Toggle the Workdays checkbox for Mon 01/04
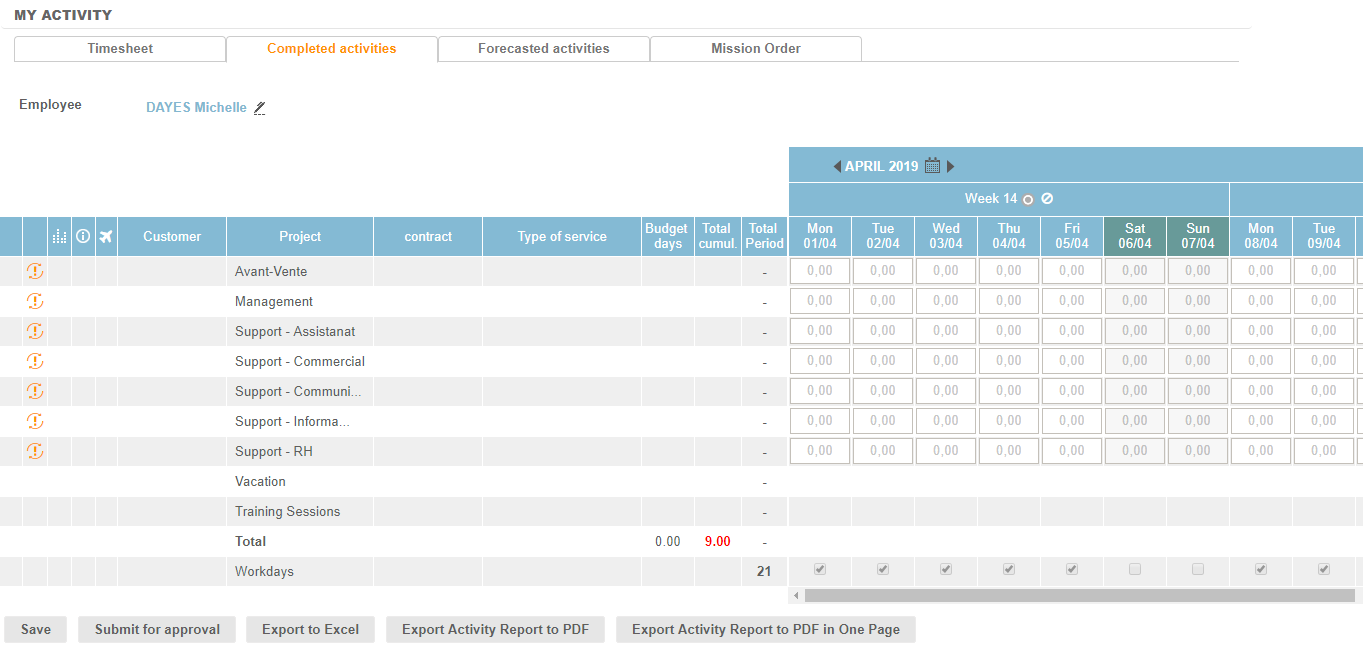Viewport: 1363px width, 654px height. pos(820,570)
